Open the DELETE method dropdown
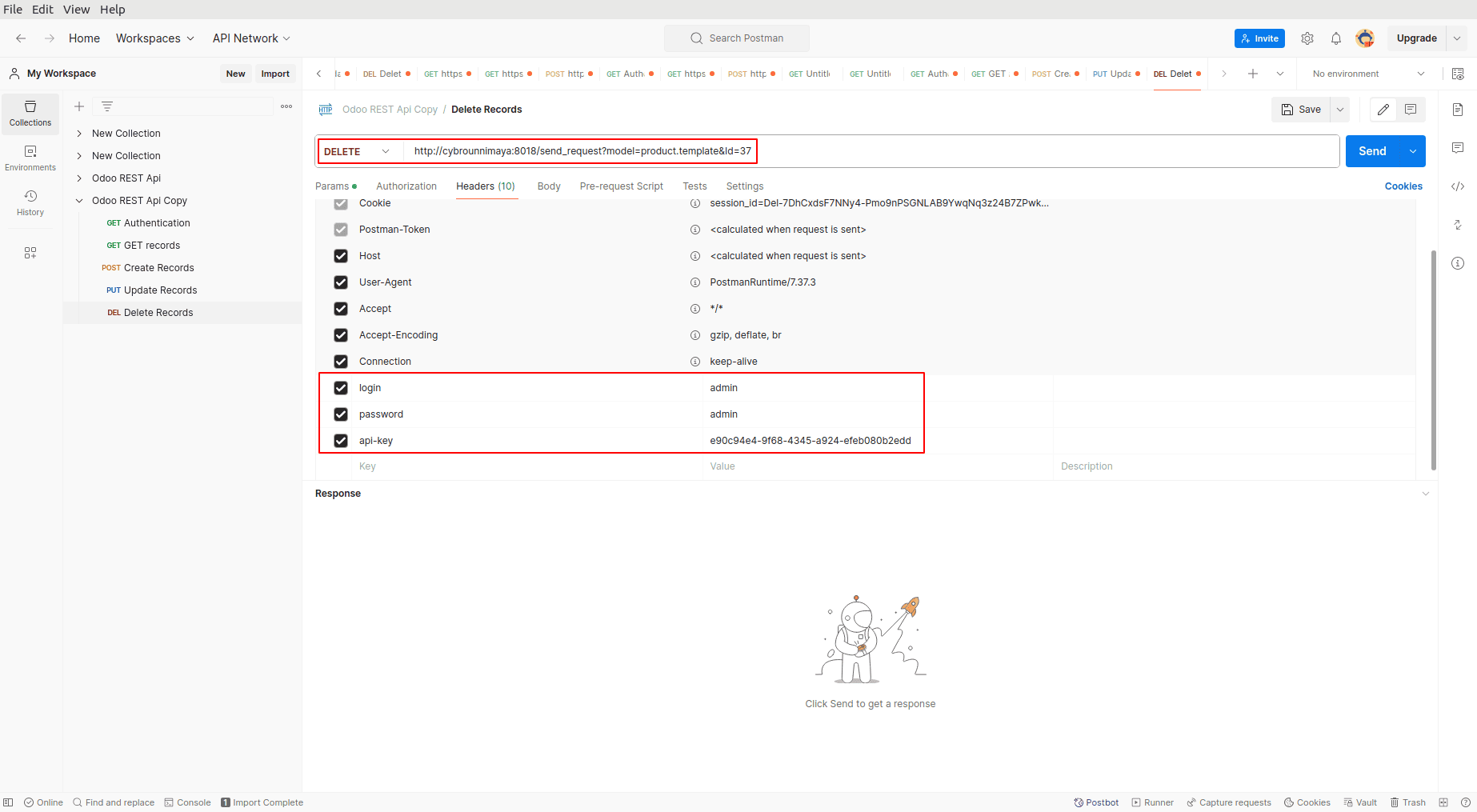 (x=358, y=151)
